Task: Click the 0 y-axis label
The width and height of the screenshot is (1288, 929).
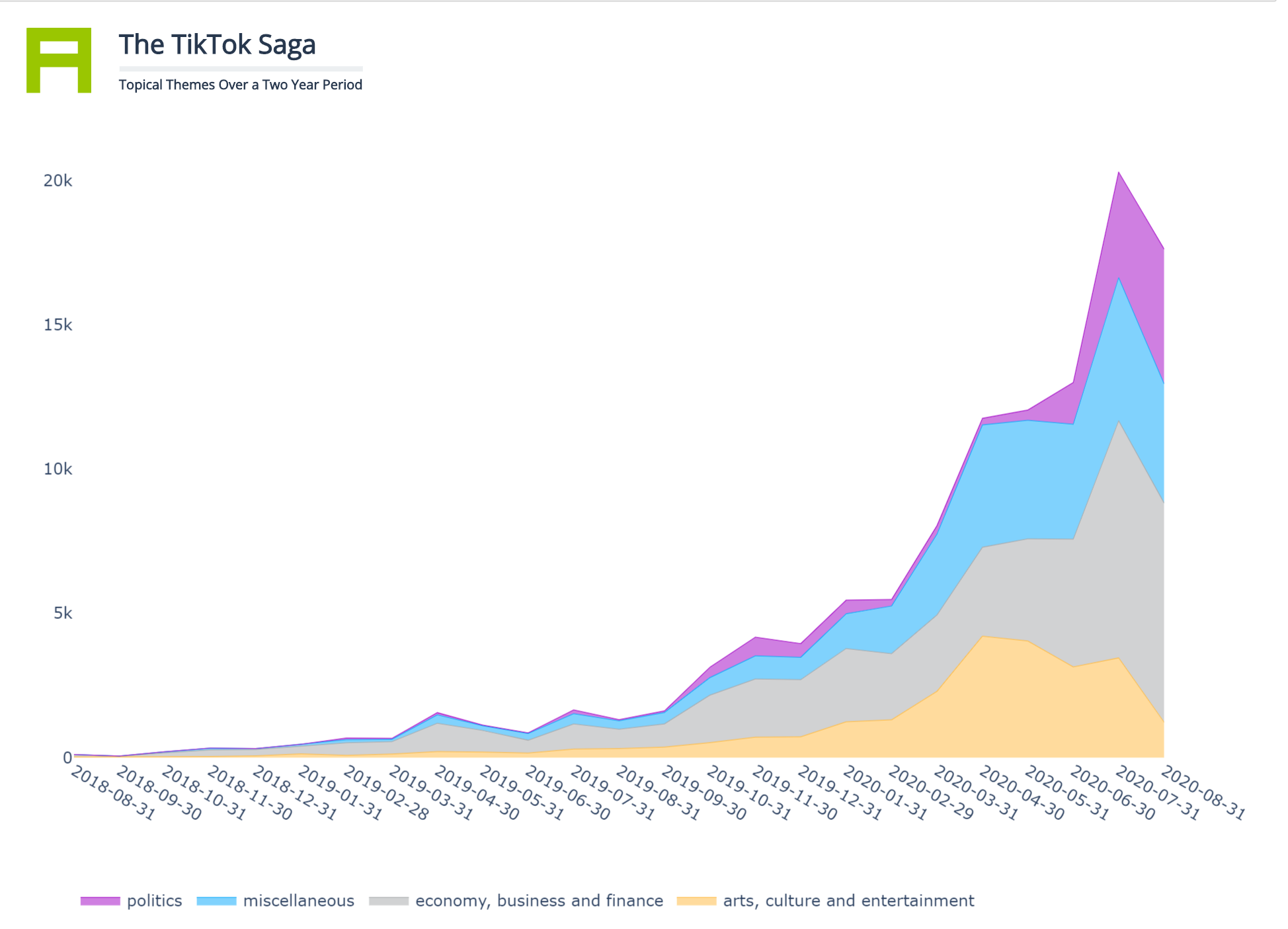Action: [67, 757]
